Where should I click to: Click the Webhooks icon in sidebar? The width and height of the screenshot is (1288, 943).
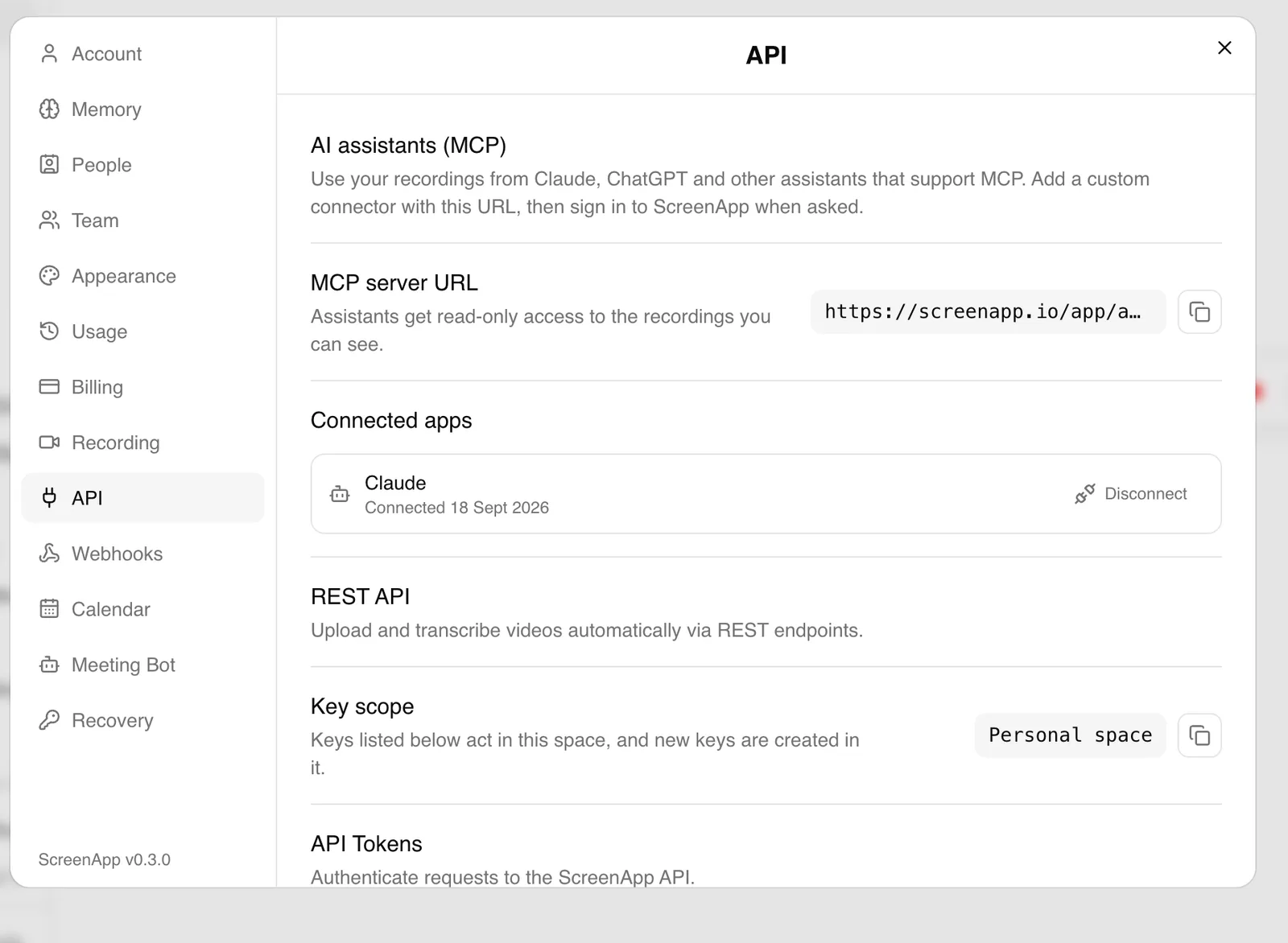[49, 554]
